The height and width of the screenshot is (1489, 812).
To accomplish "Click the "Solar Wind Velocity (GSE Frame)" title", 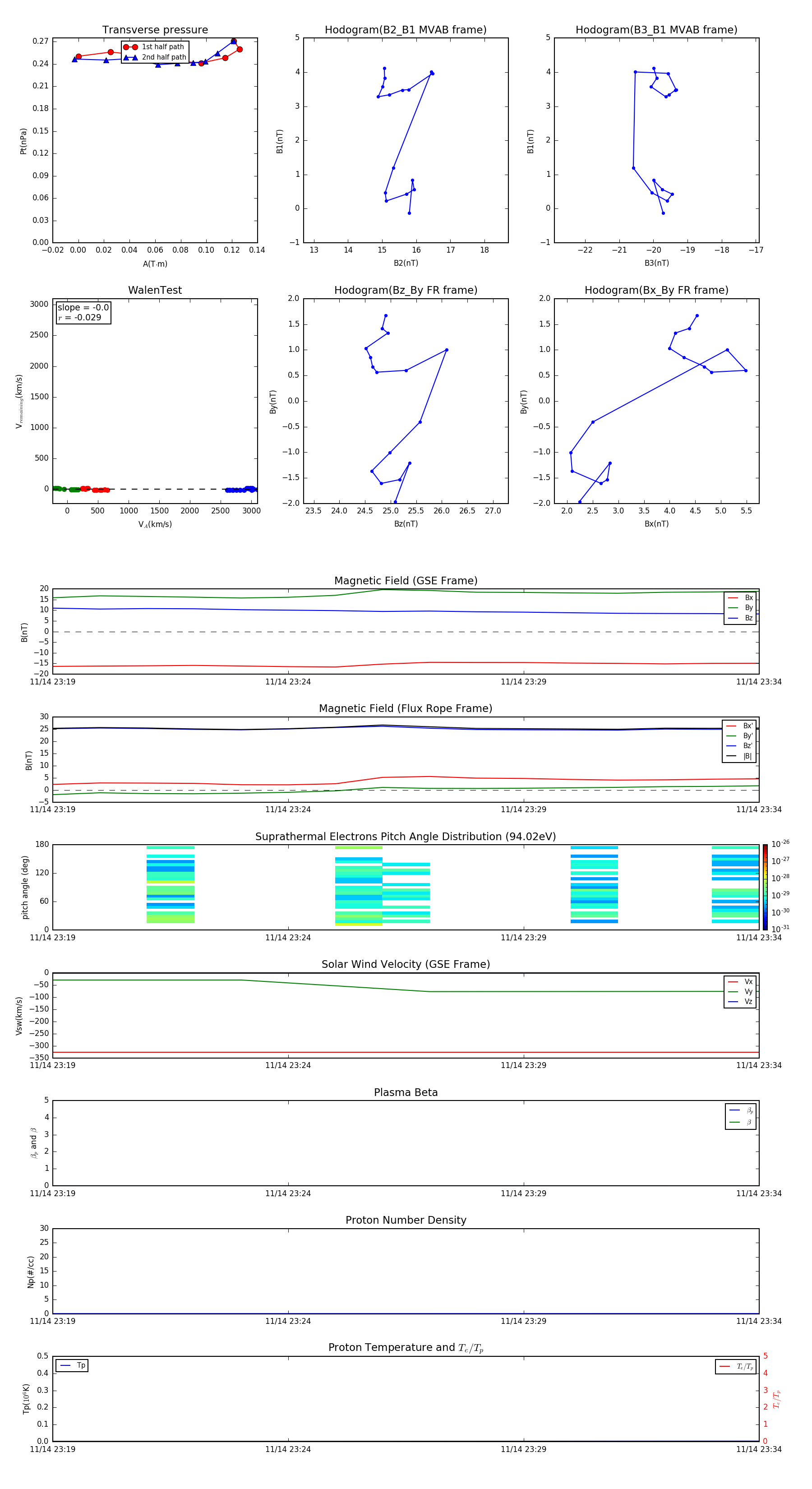I will pos(406,965).
